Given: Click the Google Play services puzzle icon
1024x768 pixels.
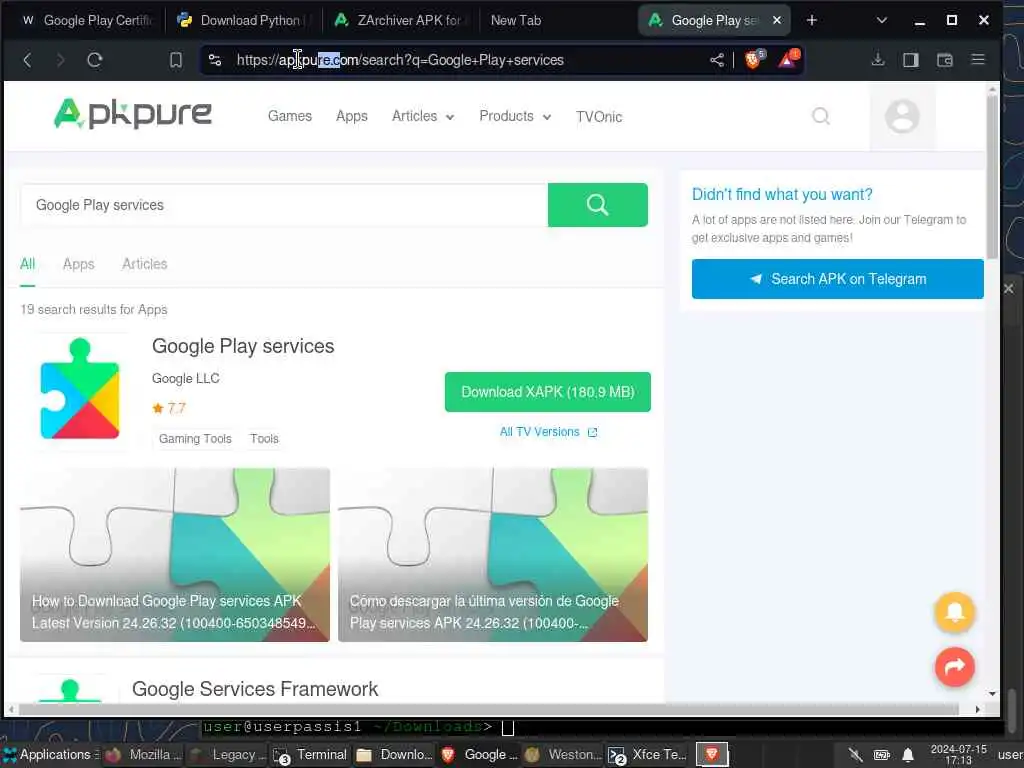Looking at the screenshot, I should click(x=80, y=389).
